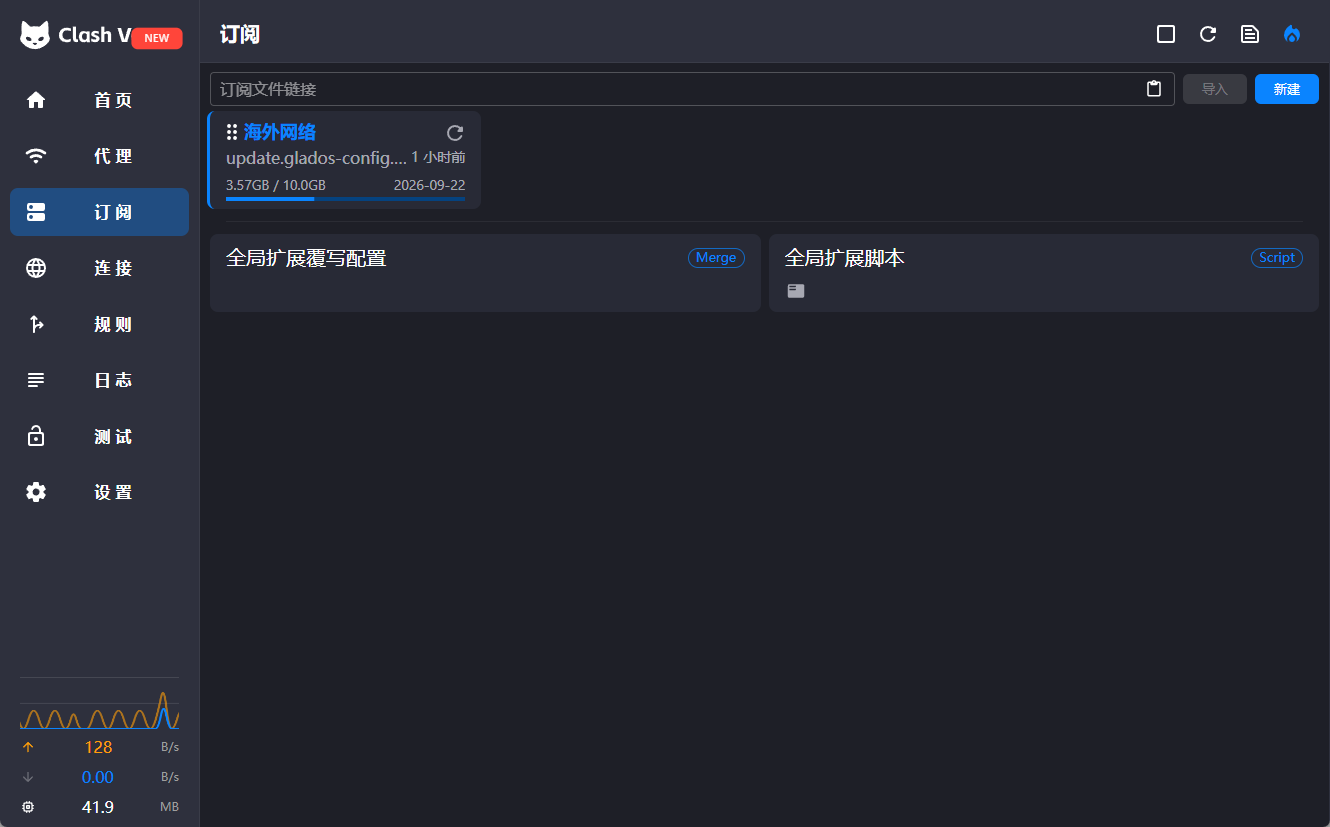Screen dimensions: 1330x827
Task: Click the Merge tag
Action: 716,258
